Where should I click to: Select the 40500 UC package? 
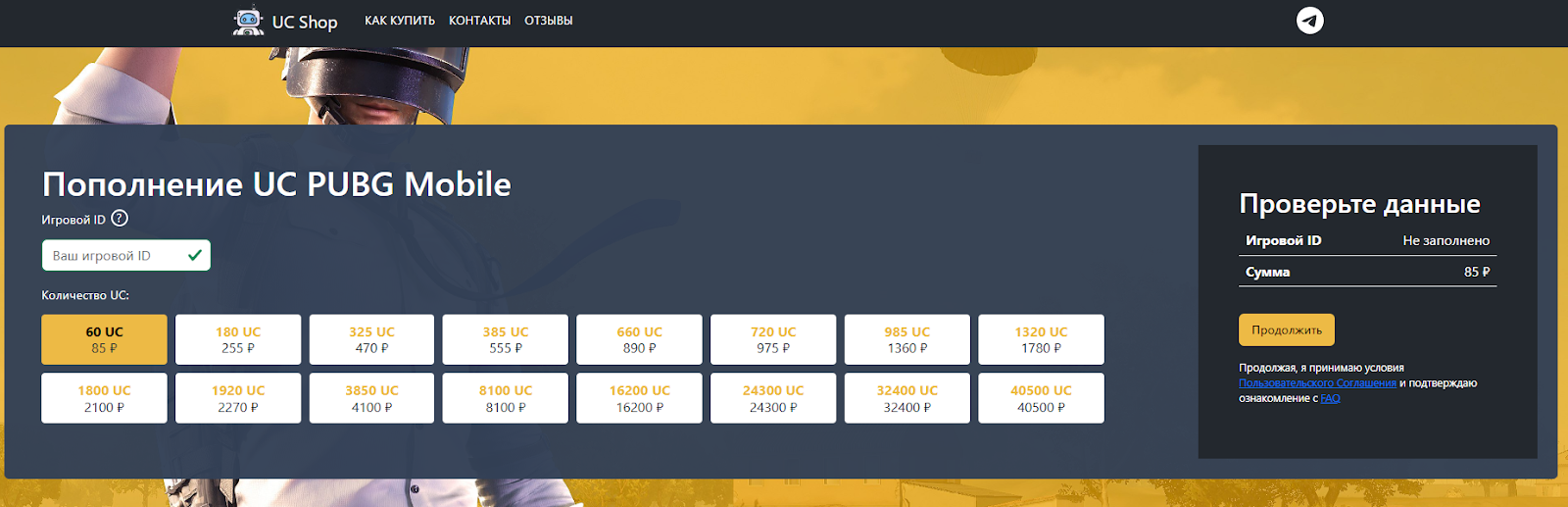tap(1041, 398)
